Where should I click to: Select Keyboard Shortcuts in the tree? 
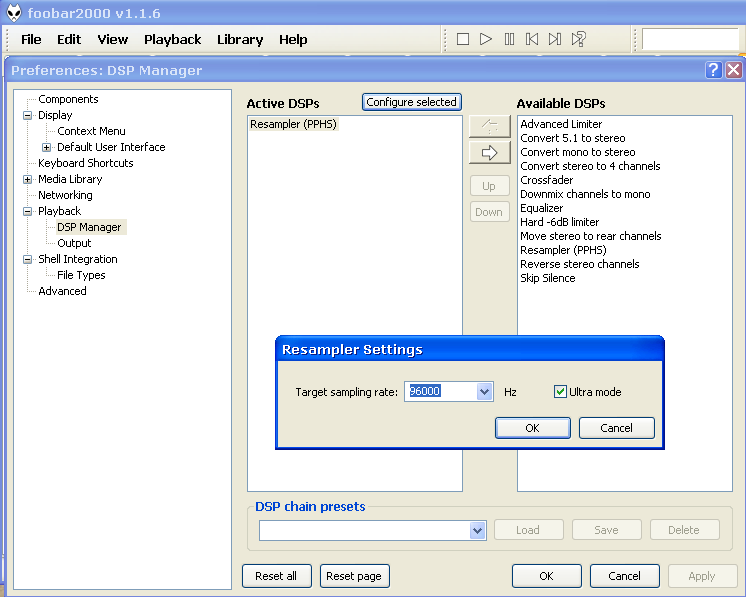(86, 163)
